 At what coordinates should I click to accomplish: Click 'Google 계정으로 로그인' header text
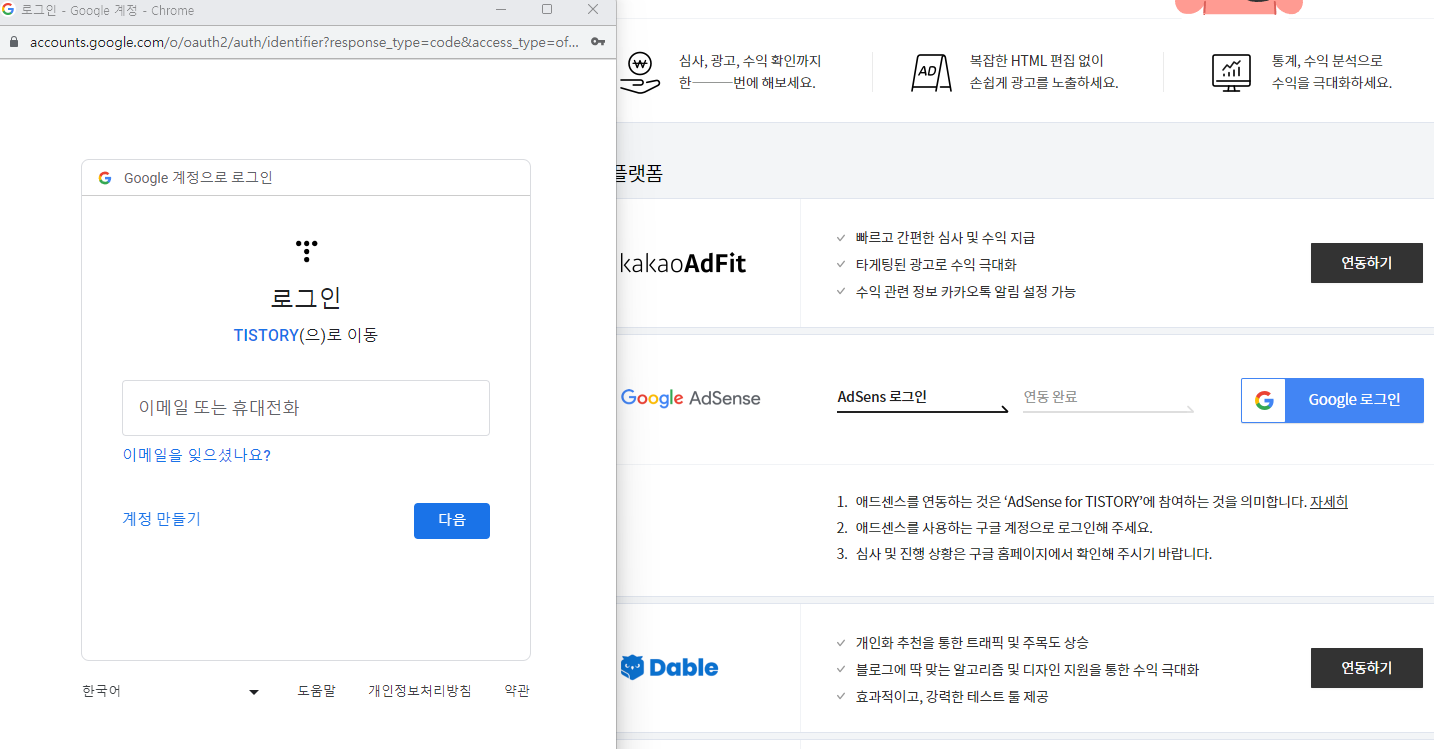(x=198, y=178)
